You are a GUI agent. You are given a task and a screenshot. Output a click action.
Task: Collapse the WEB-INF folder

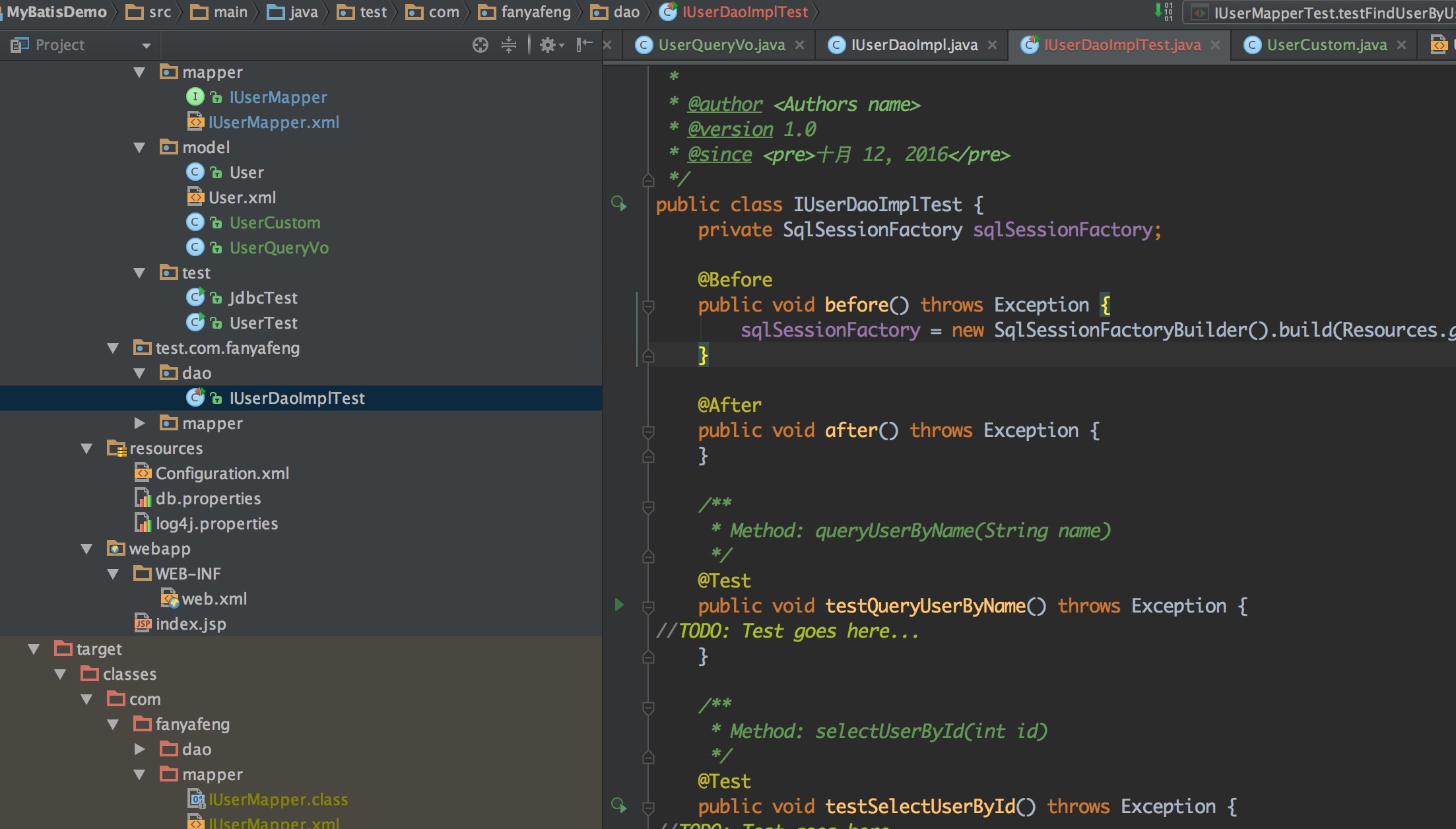point(113,574)
